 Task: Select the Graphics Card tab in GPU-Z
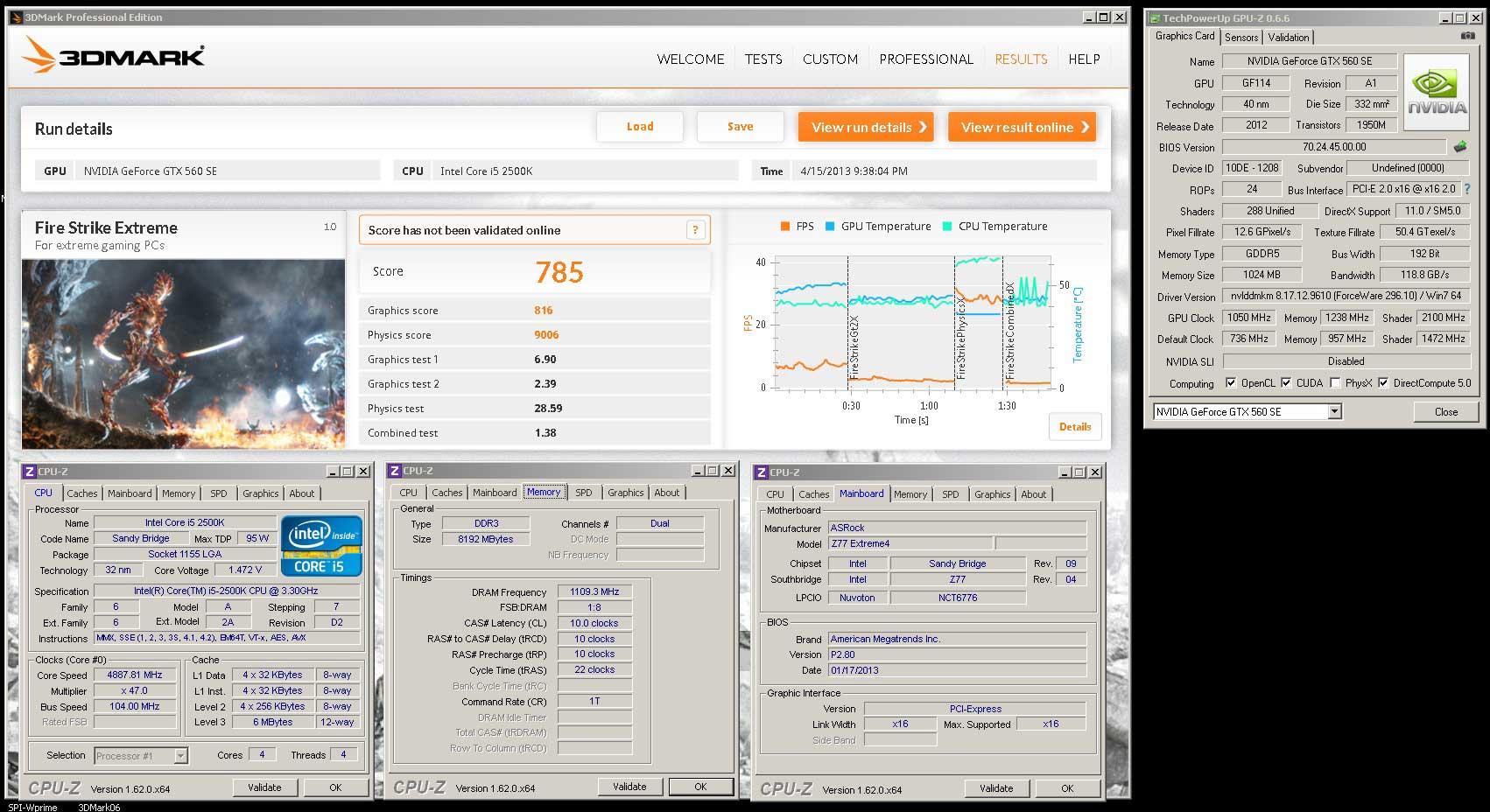(1184, 36)
